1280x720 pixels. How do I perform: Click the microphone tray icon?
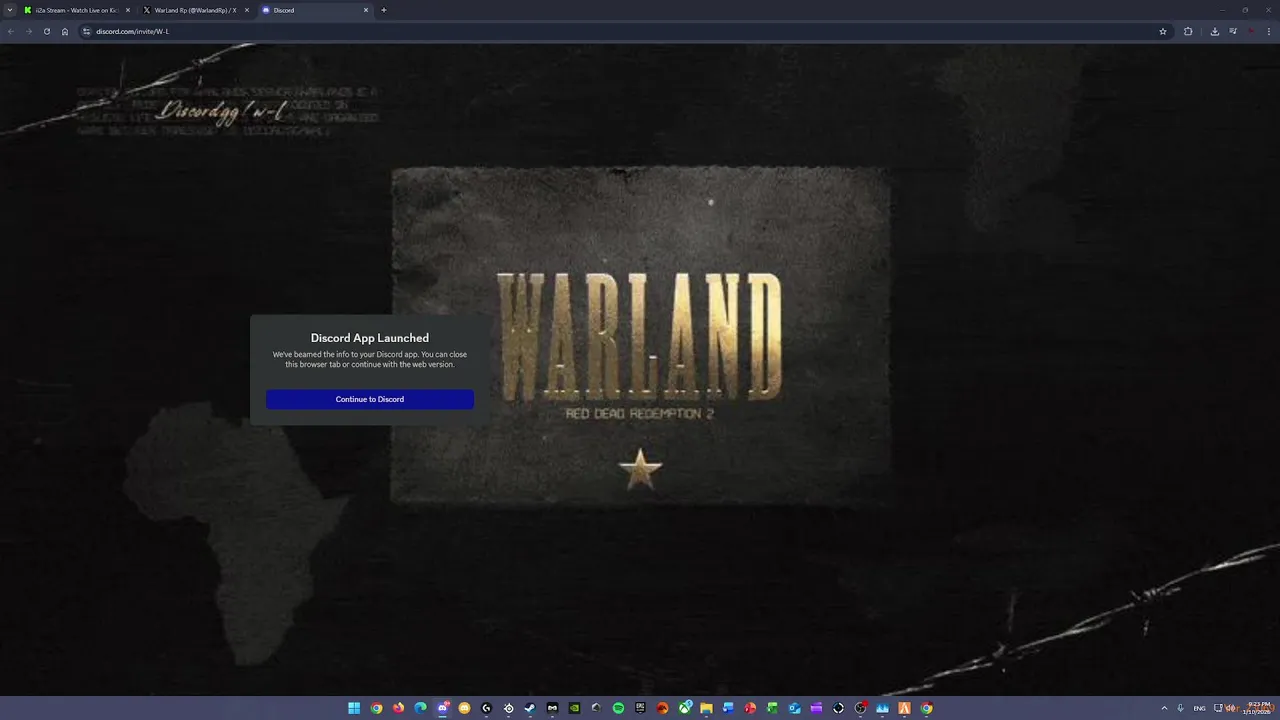tap(1181, 708)
